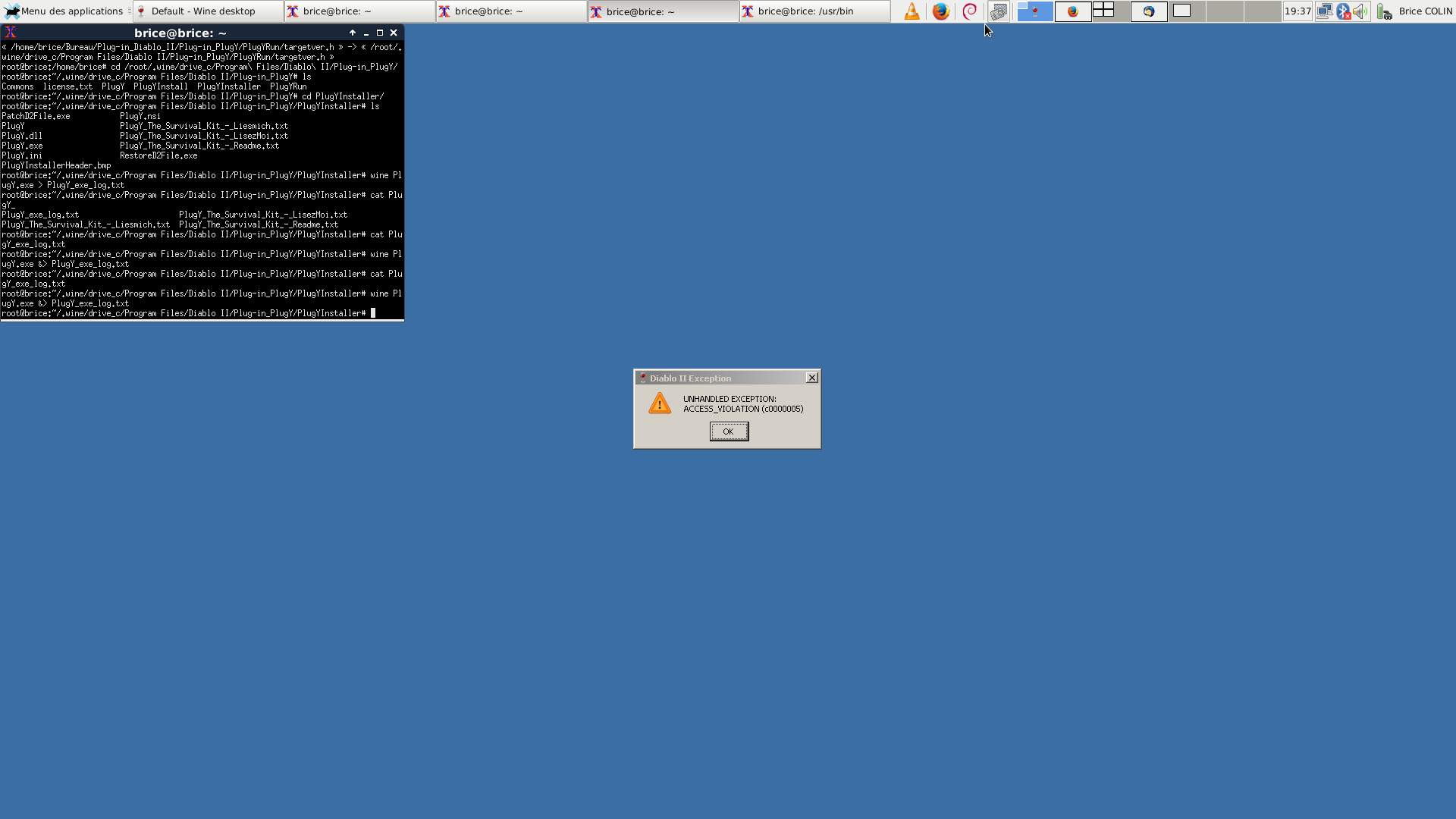The height and width of the screenshot is (819, 1456).
Task: Switch to Default - Wine desktop taskbar button
Action: click(x=208, y=11)
